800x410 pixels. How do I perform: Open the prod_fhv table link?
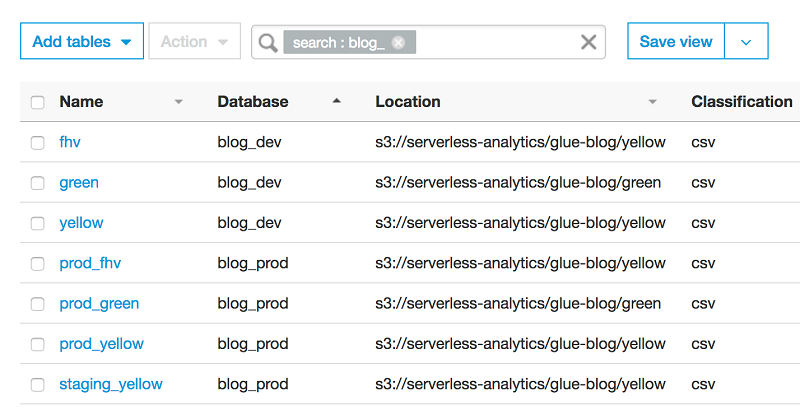click(x=90, y=263)
